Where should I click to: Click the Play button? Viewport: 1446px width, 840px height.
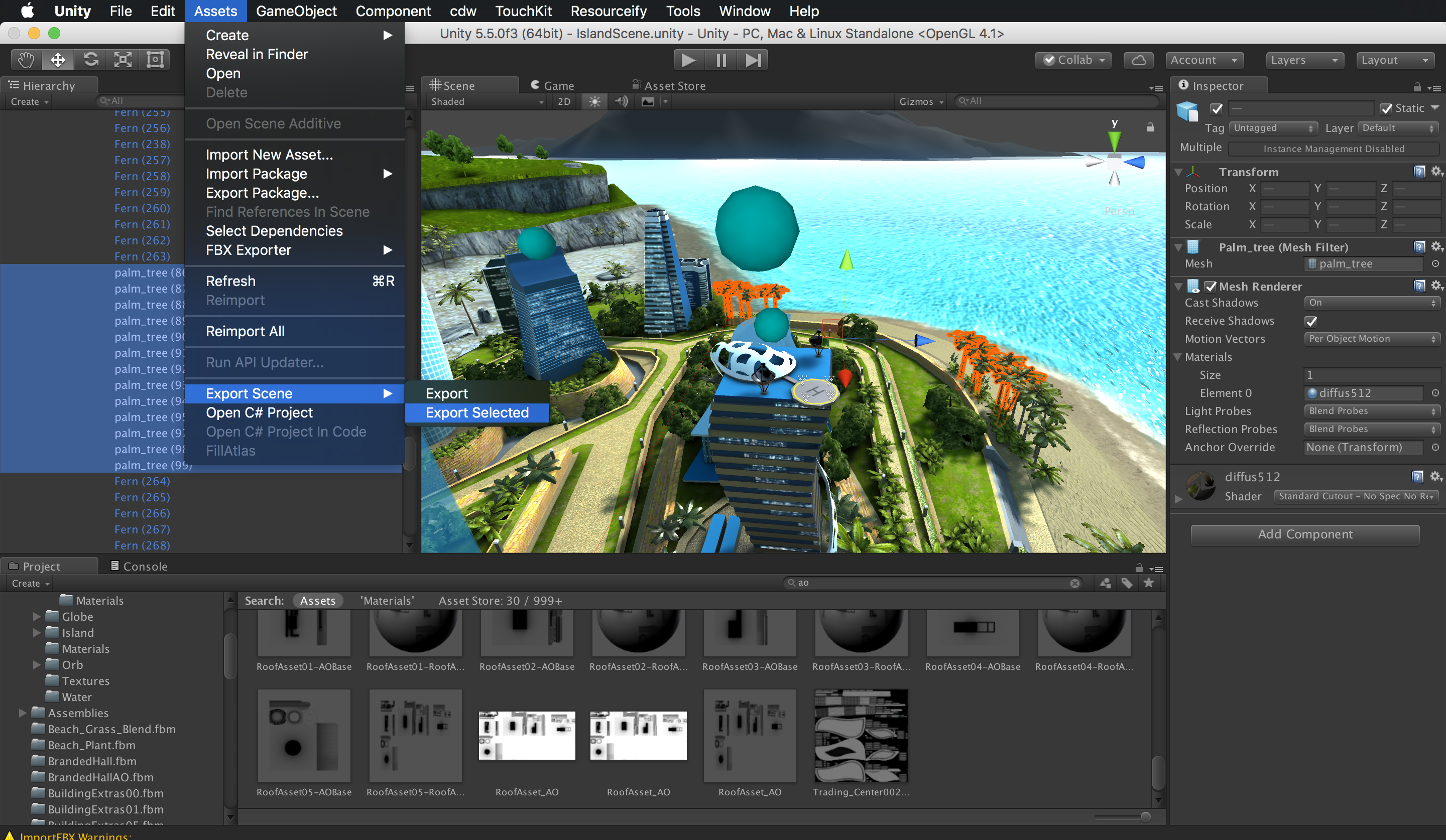coord(688,60)
